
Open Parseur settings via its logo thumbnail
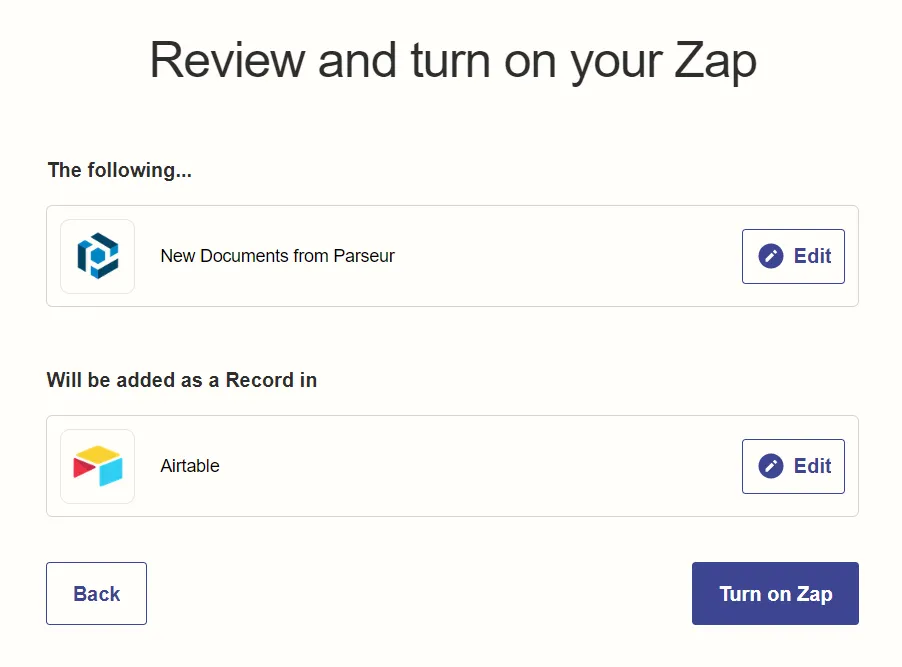(x=97, y=256)
